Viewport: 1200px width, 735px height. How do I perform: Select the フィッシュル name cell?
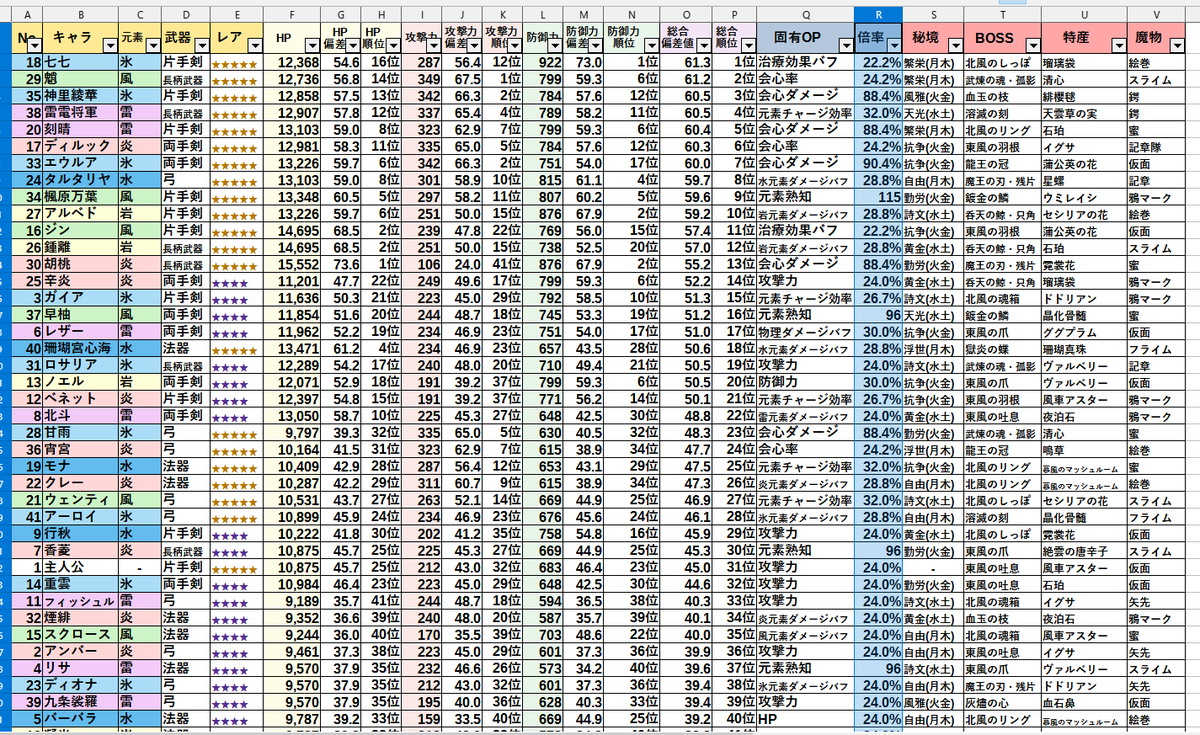tap(81, 602)
